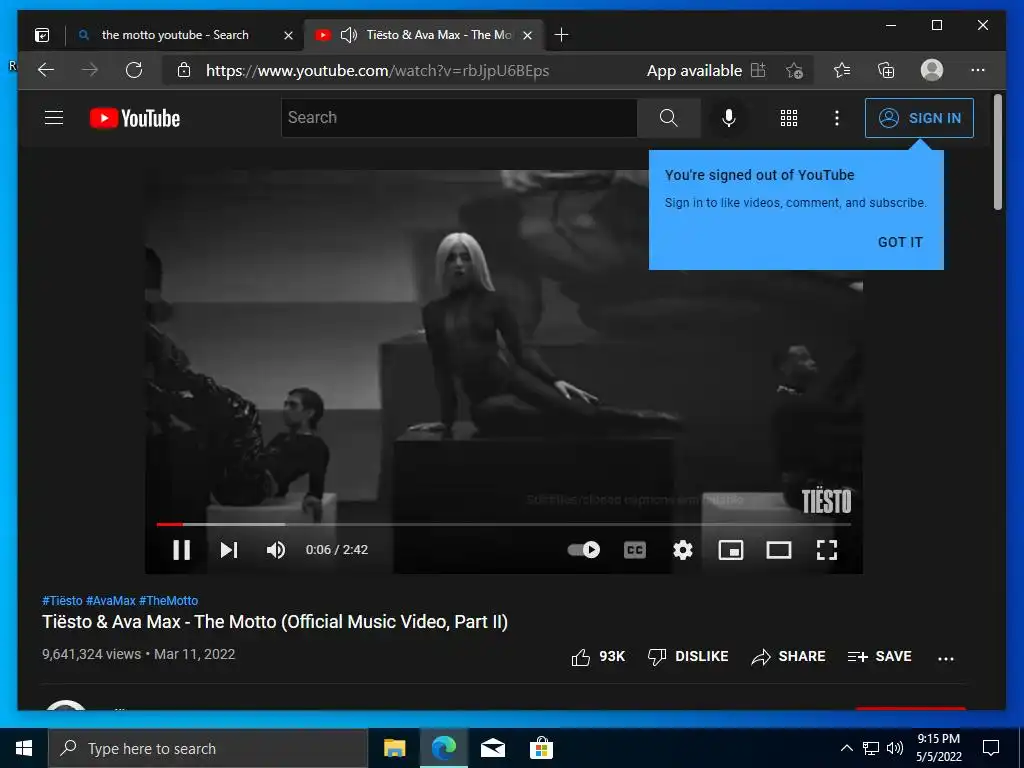This screenshot has height=768, width=1024.
Task: SAVE the video to a playlist
Action: [879, 656]
